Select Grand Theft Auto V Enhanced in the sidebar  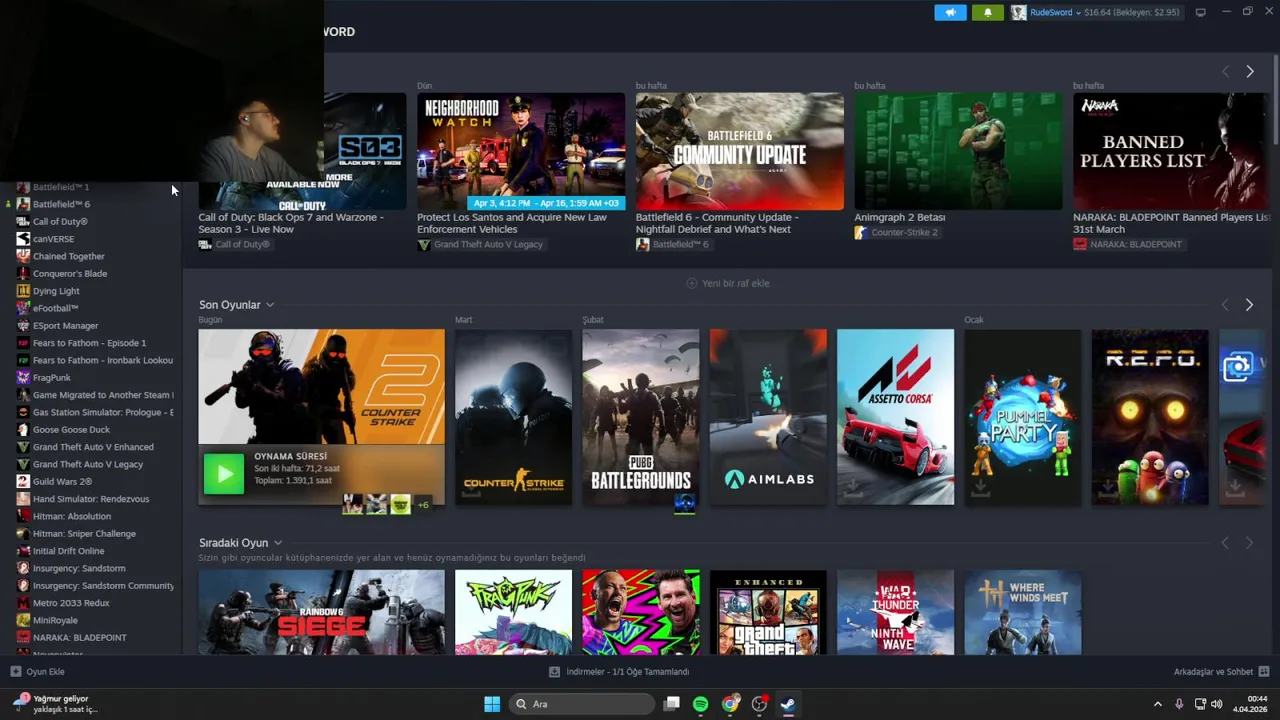pyautogui.click(x=93, y=447)
